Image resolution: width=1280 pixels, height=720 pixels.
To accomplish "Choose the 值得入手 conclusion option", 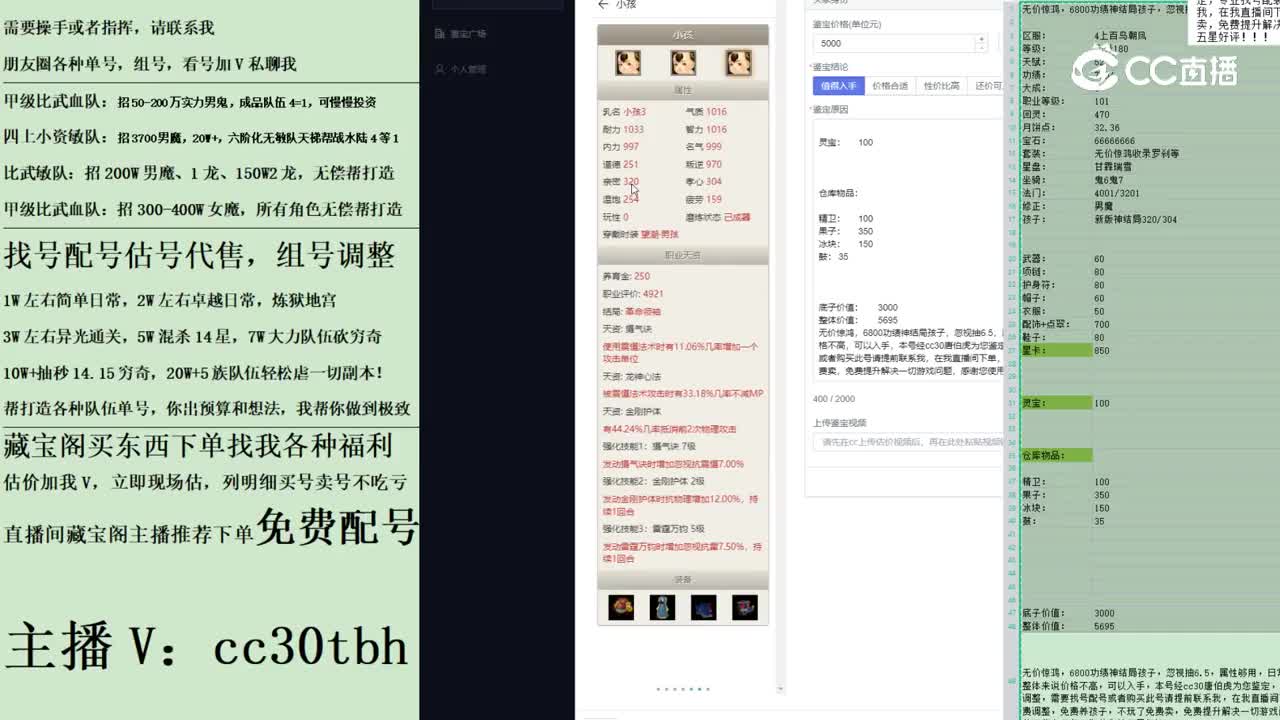I will (838, 86).
